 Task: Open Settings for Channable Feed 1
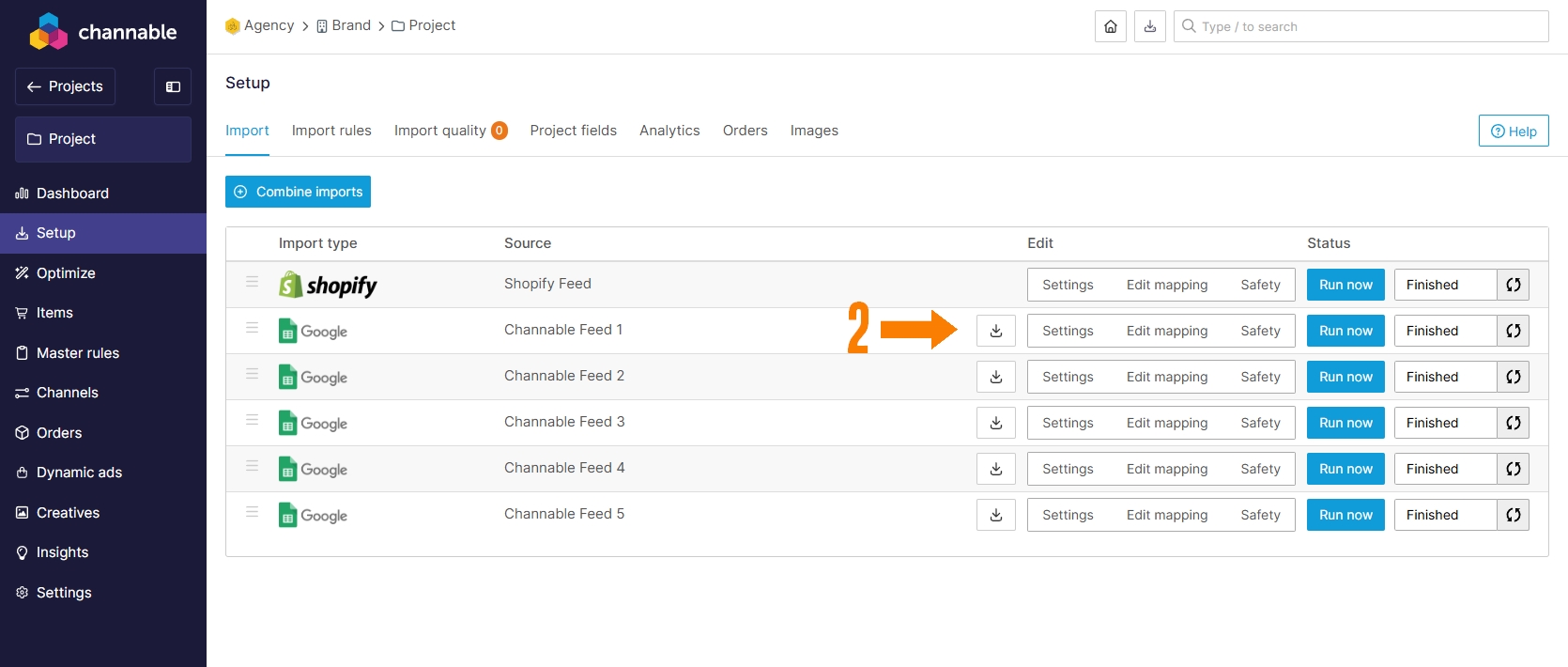(1068, 331)
